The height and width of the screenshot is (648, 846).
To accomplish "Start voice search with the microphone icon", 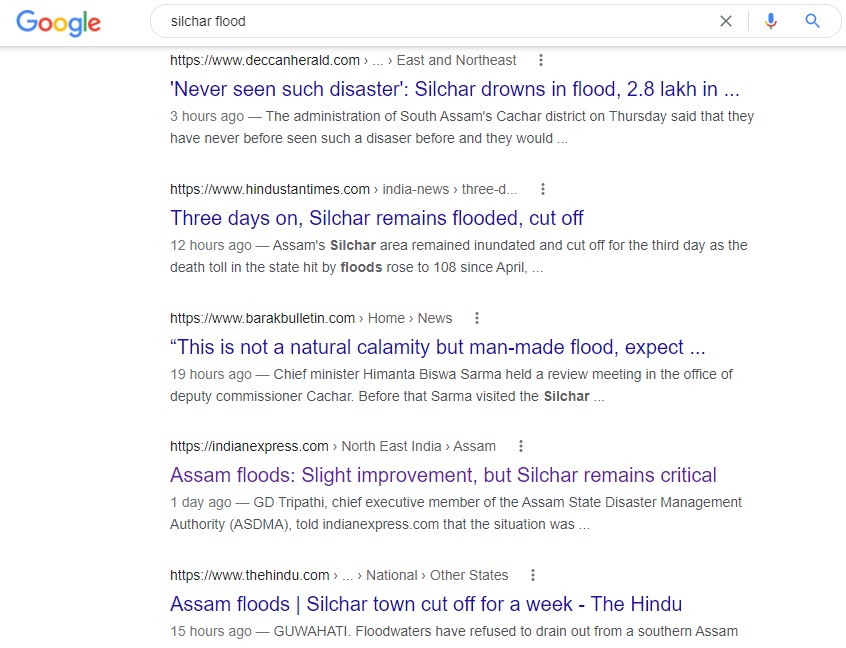I will click(x=770, y=21).
